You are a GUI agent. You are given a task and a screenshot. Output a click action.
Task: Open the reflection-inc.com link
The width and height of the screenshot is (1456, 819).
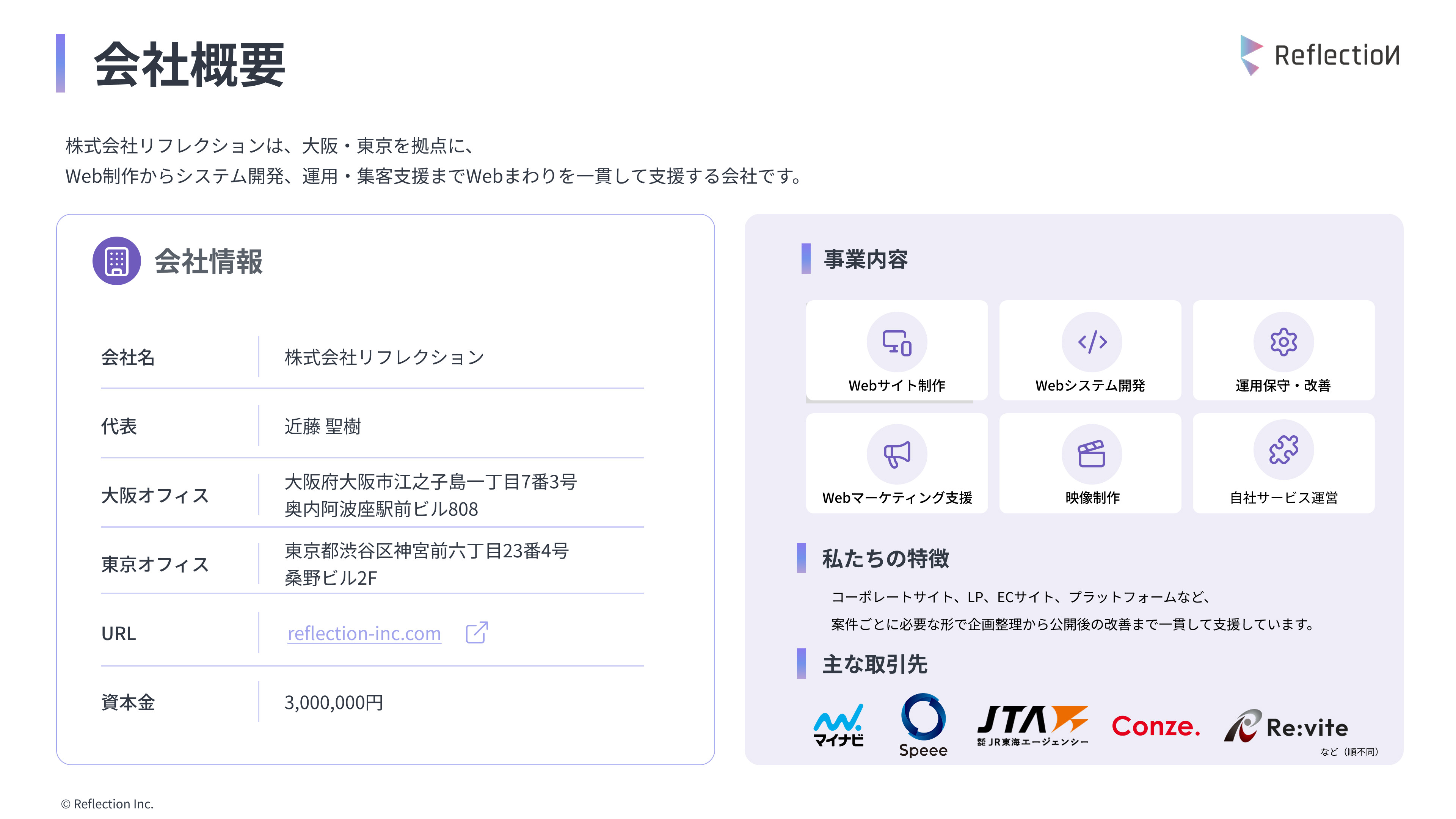click(364, 633)
